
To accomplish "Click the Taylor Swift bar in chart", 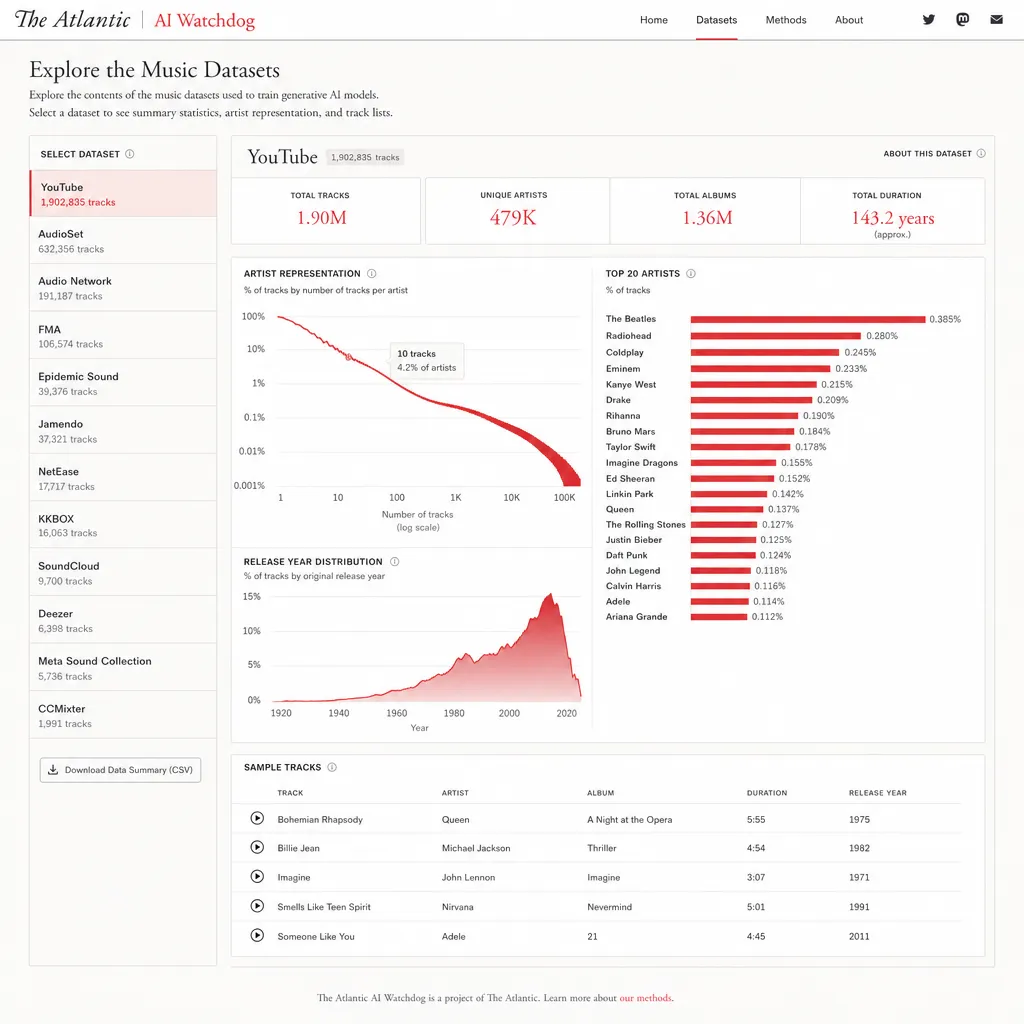I will 741,447.
